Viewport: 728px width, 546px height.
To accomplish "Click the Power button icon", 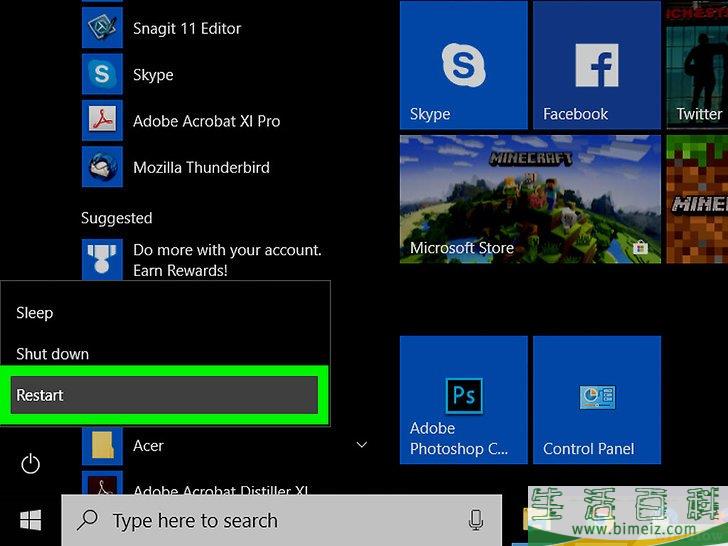I will tap(30, 464).
